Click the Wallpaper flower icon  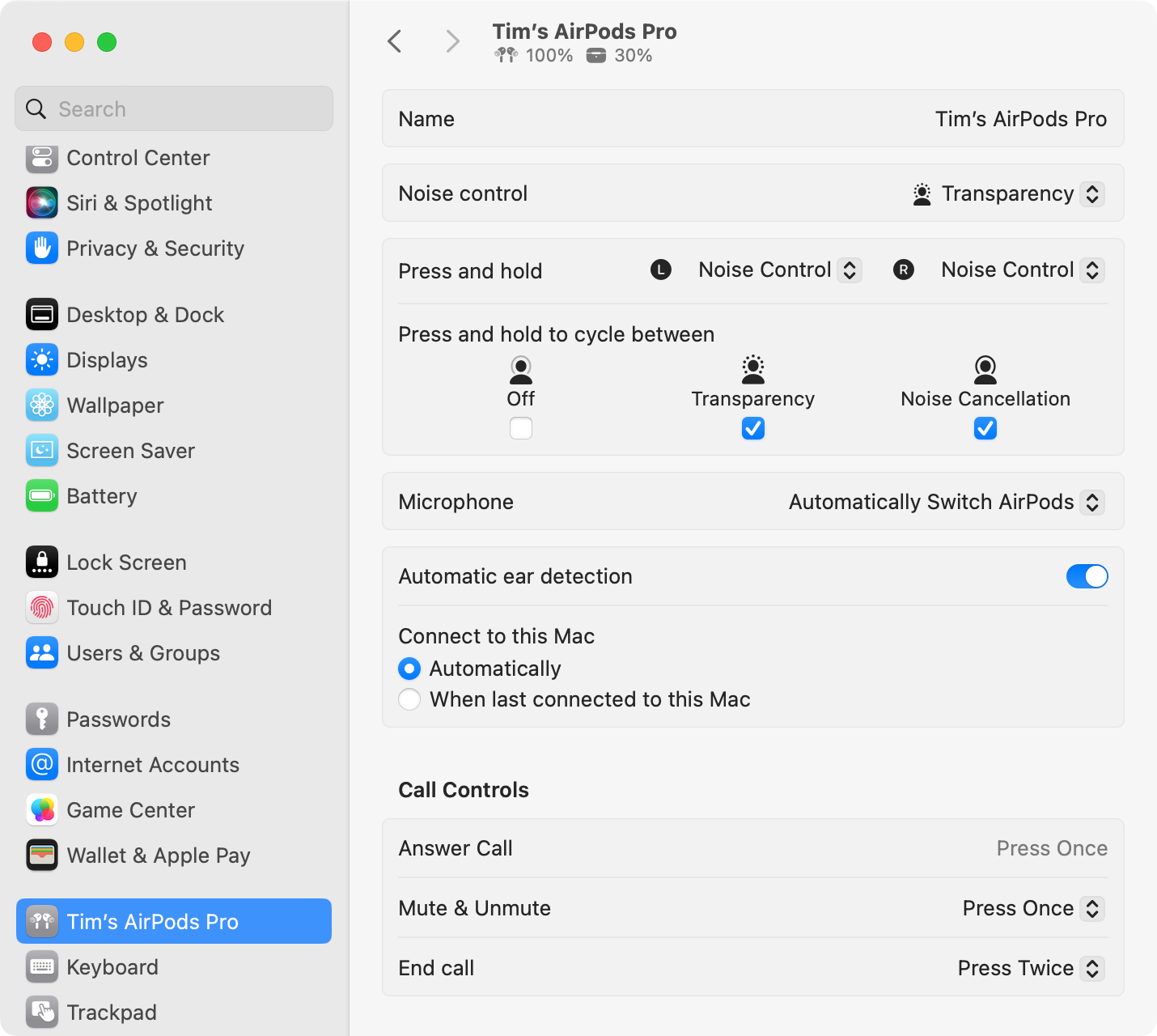(x=41, y=405)
